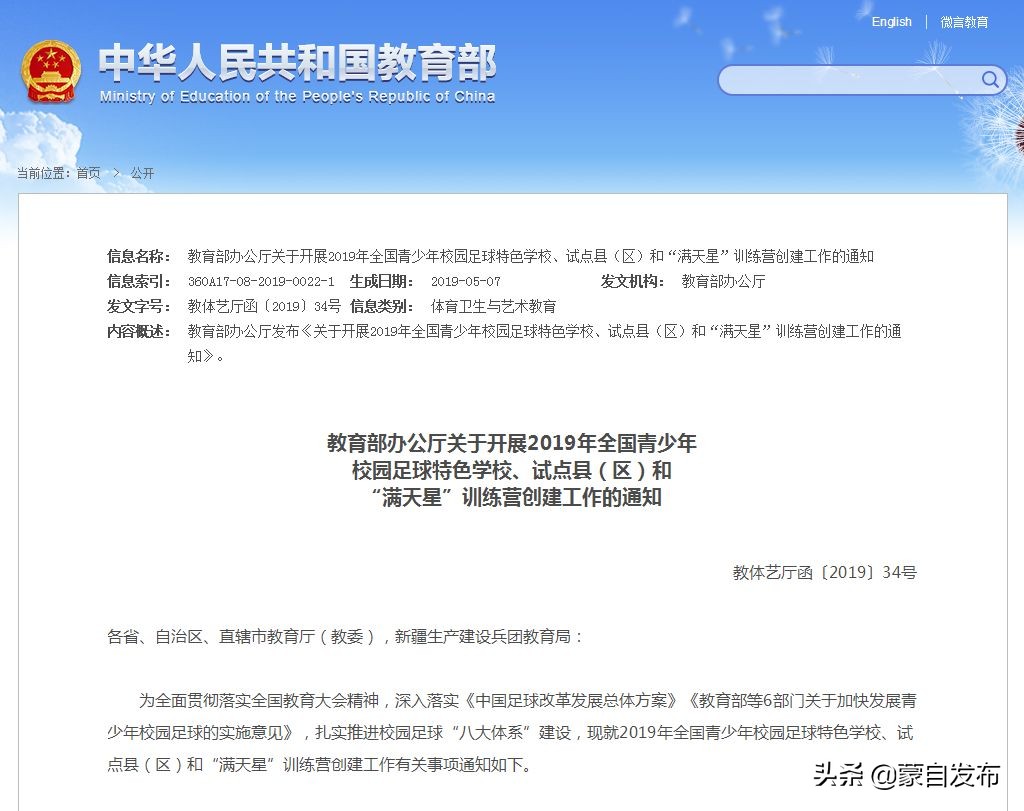
Task: Click the national emblem logo
Action: pos(51,72)
